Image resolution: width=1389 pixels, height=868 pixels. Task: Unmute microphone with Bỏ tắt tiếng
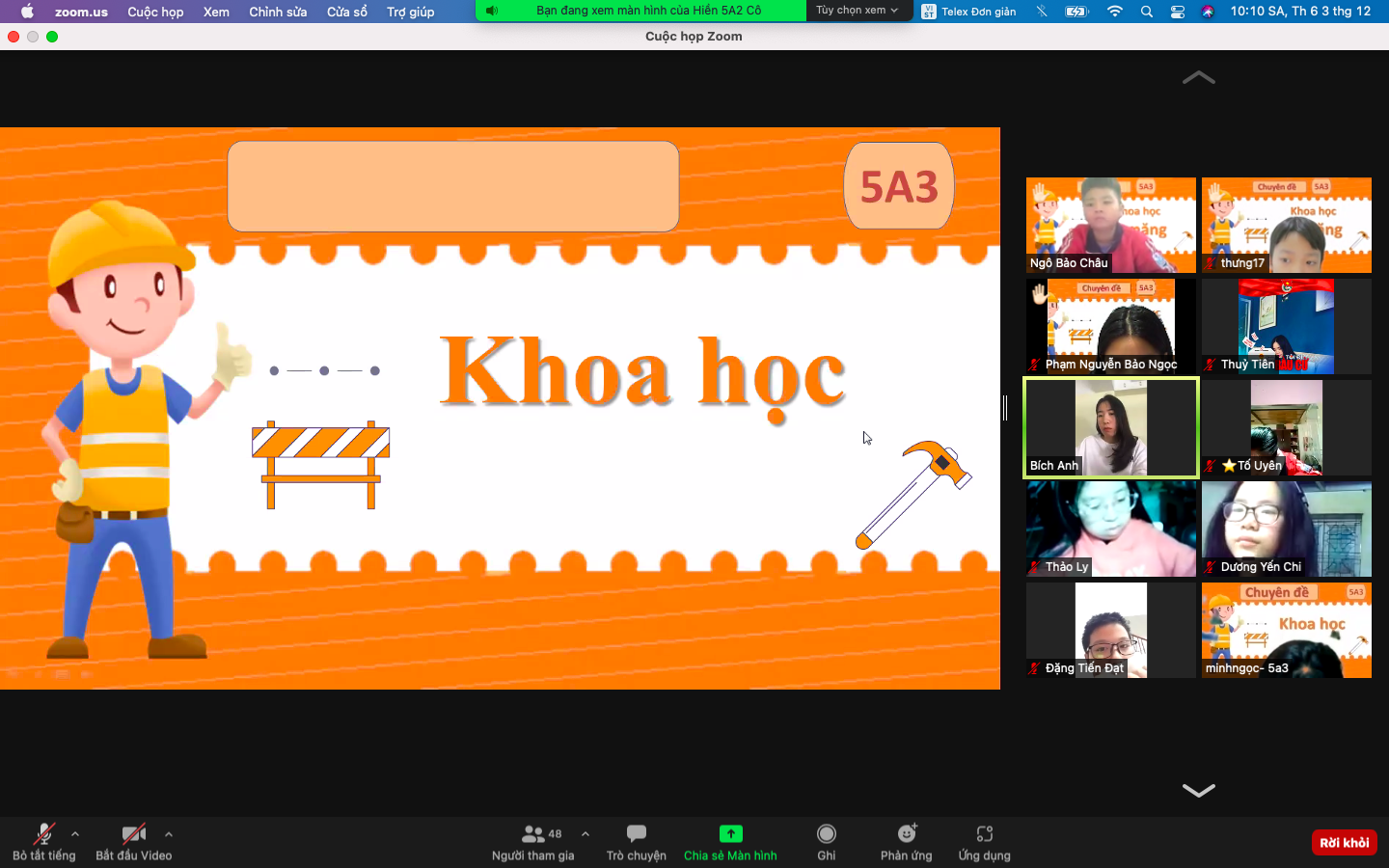click(43, 841)
